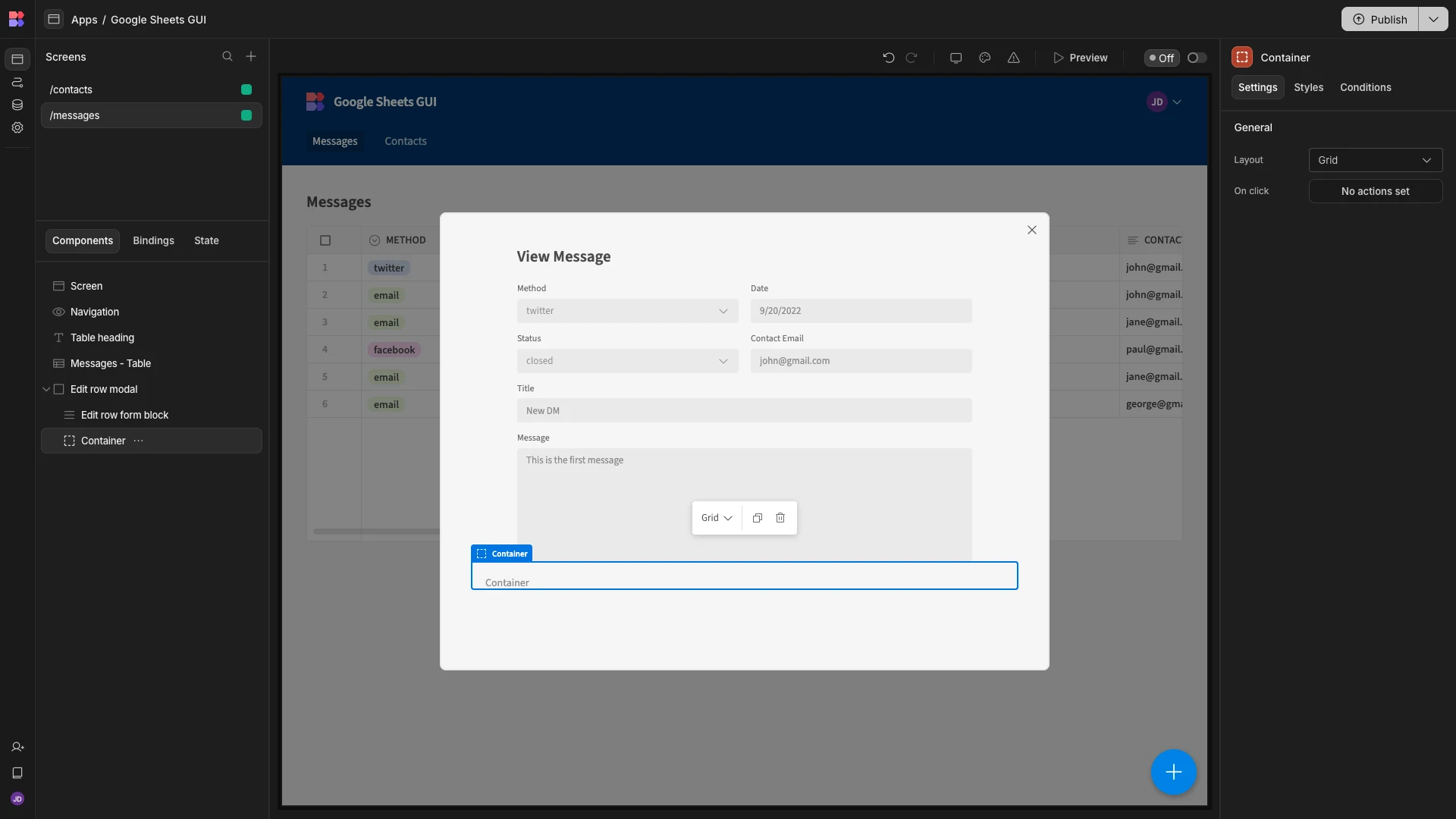Open the Contacts navigation link
Image resolution: width=1456 pixels, height=819 pixels.
click(405, 141)
